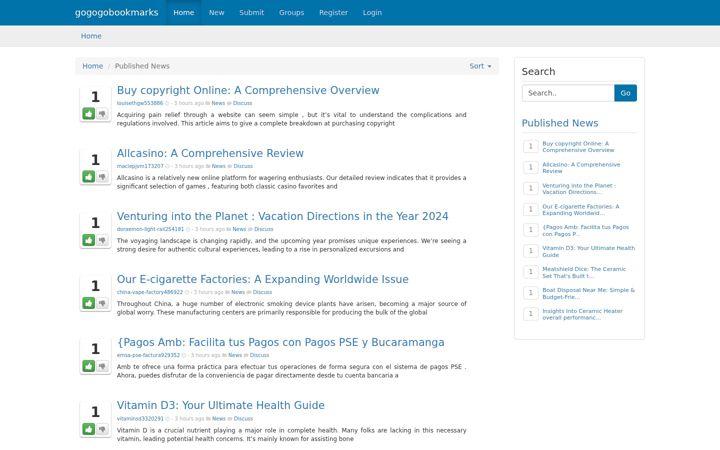The height and width of the screenshot is (450, 720).
Task: Open the Login page
Action: point(372,12)
